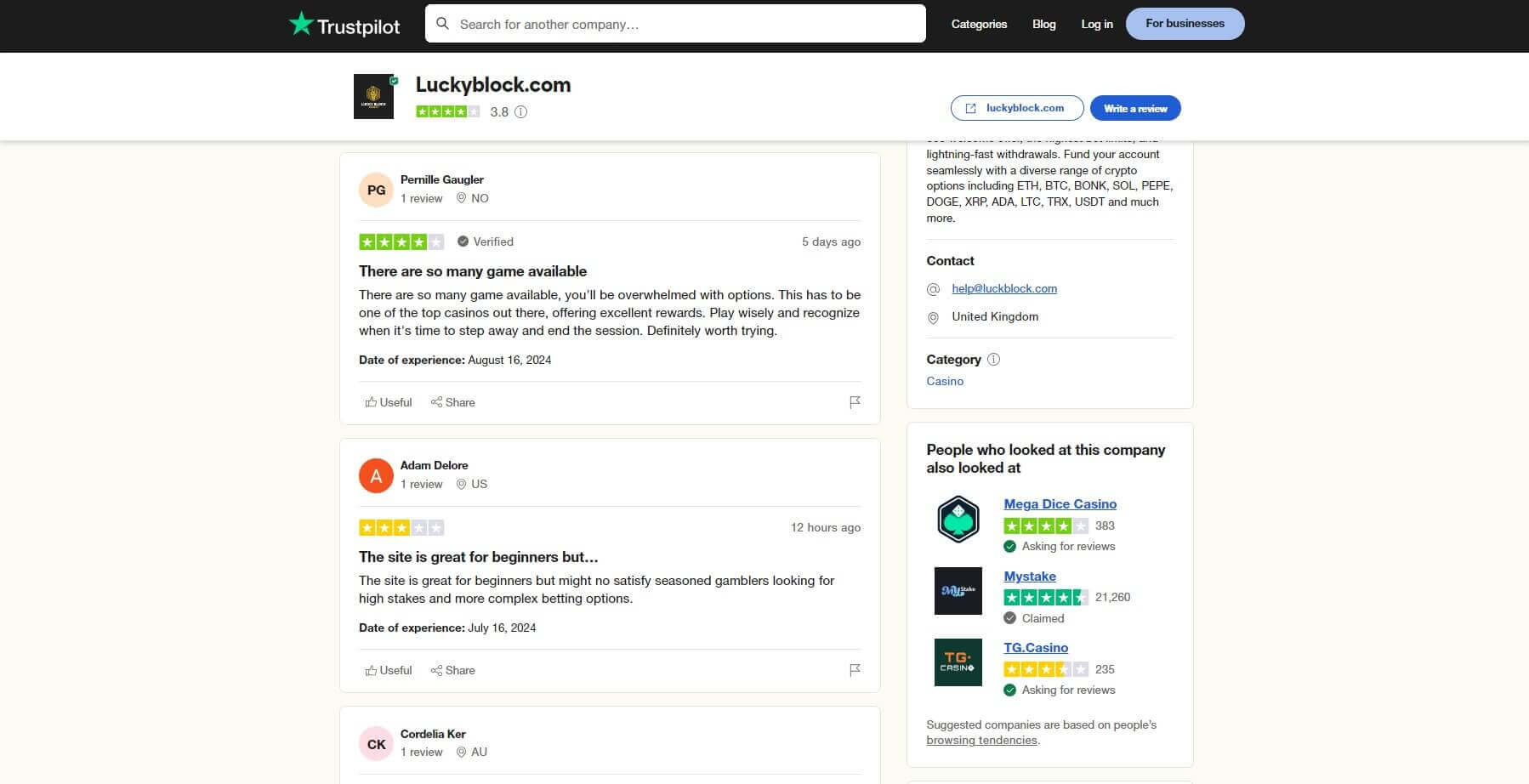Click the Log in button
The image size is (1529, 784).
pyautogui.click(x=1096, y=24)
